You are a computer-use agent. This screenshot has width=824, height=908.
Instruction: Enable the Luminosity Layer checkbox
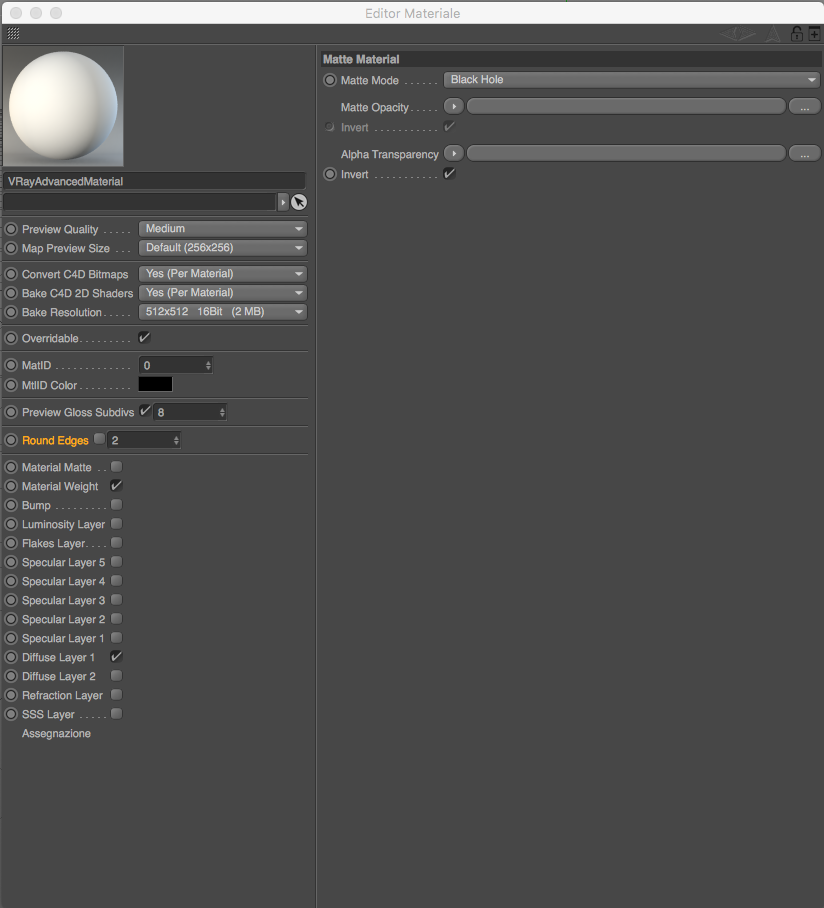click(x=116, y=523)
